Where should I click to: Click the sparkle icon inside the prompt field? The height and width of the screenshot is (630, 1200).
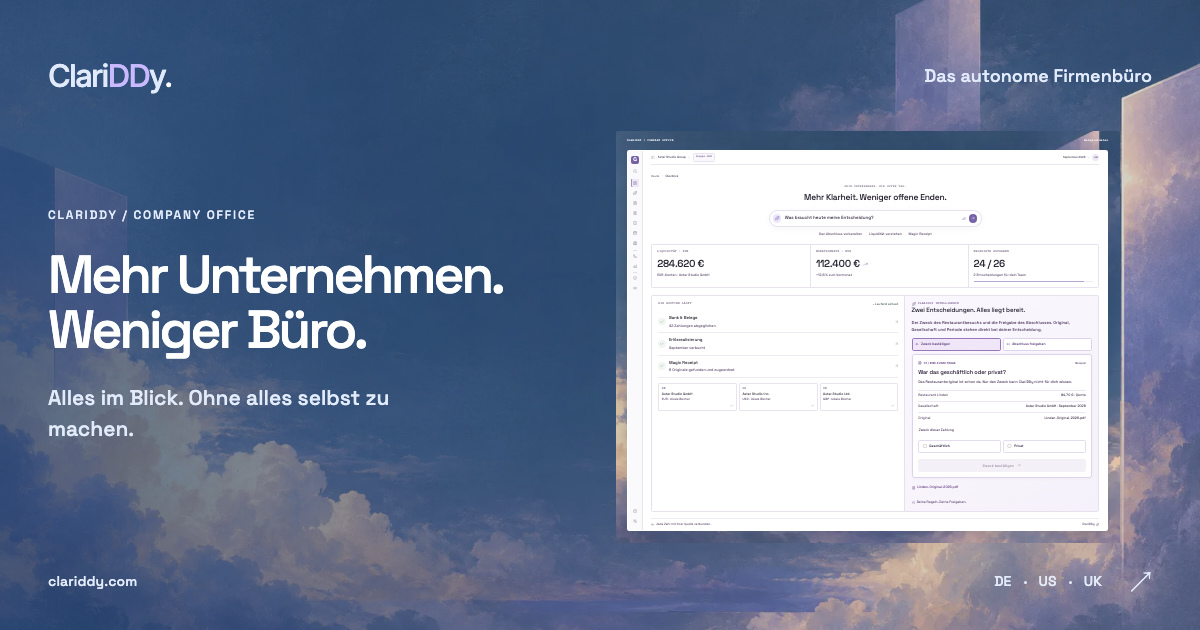(x=777, y=217)
